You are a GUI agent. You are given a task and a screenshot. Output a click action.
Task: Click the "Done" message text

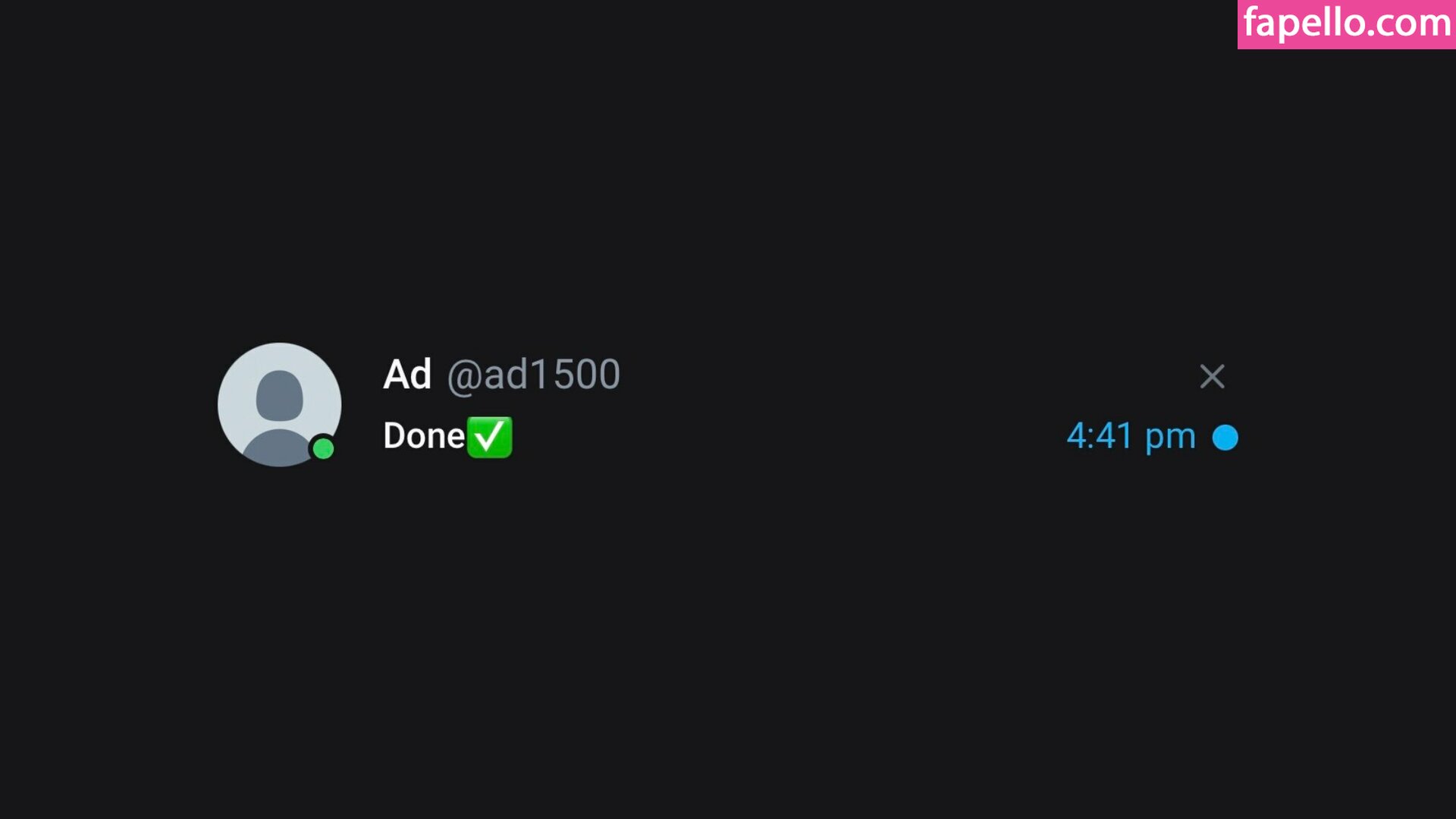coord(424,436)
